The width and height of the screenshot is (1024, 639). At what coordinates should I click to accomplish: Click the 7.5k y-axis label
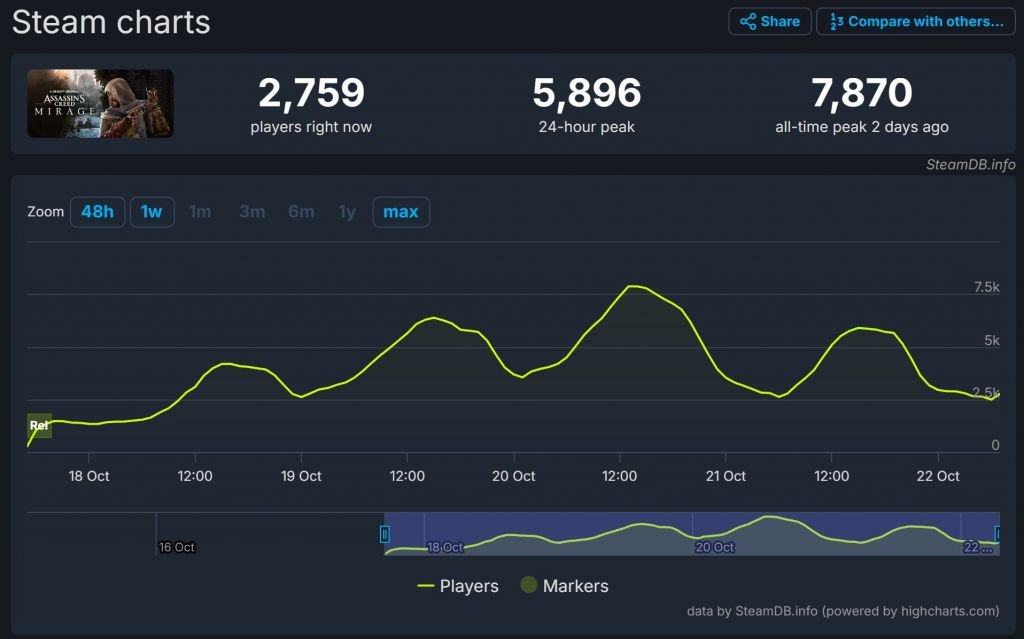986,287
